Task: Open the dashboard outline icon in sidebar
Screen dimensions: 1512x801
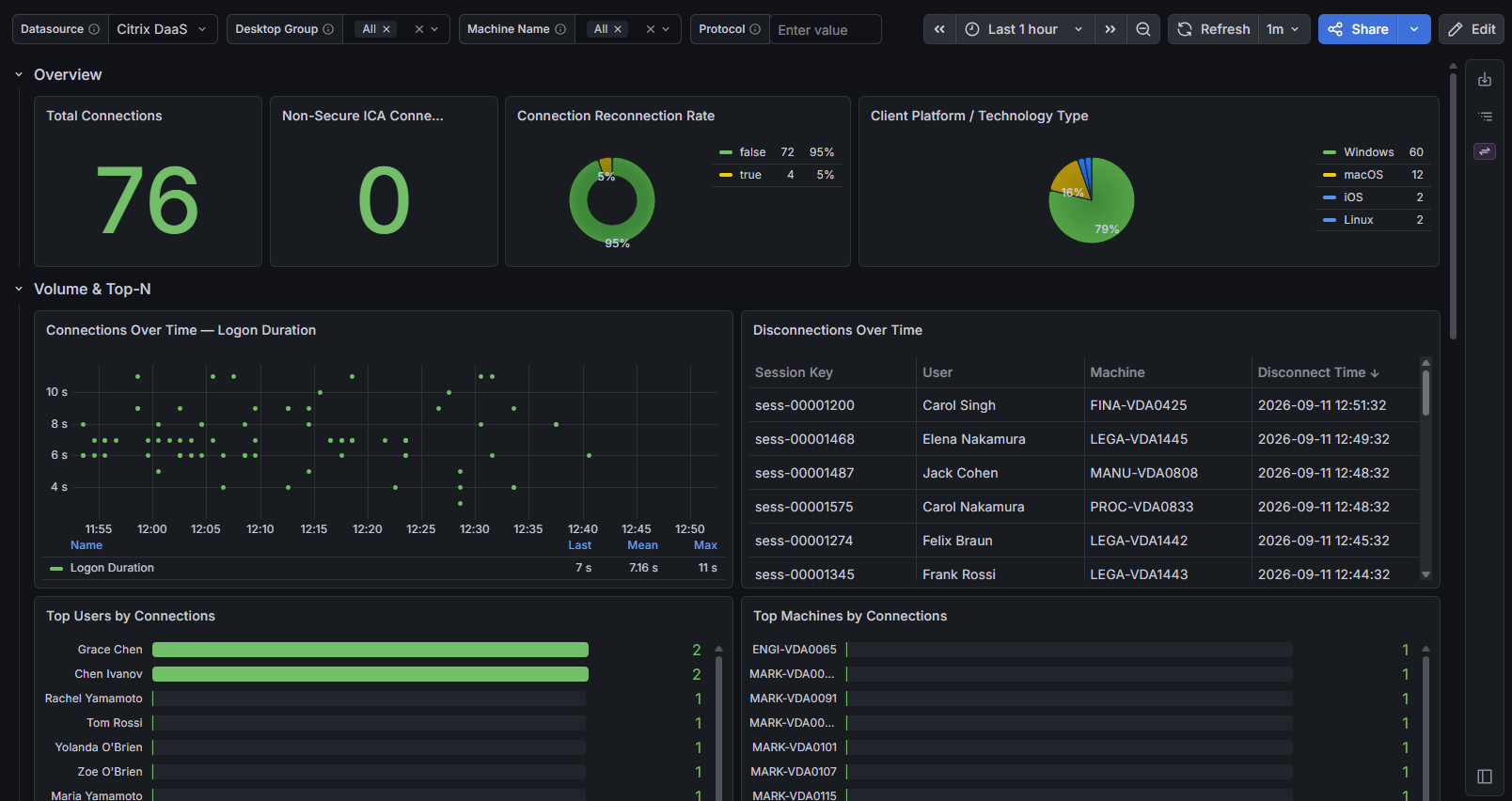Action: click(1485, 117)
